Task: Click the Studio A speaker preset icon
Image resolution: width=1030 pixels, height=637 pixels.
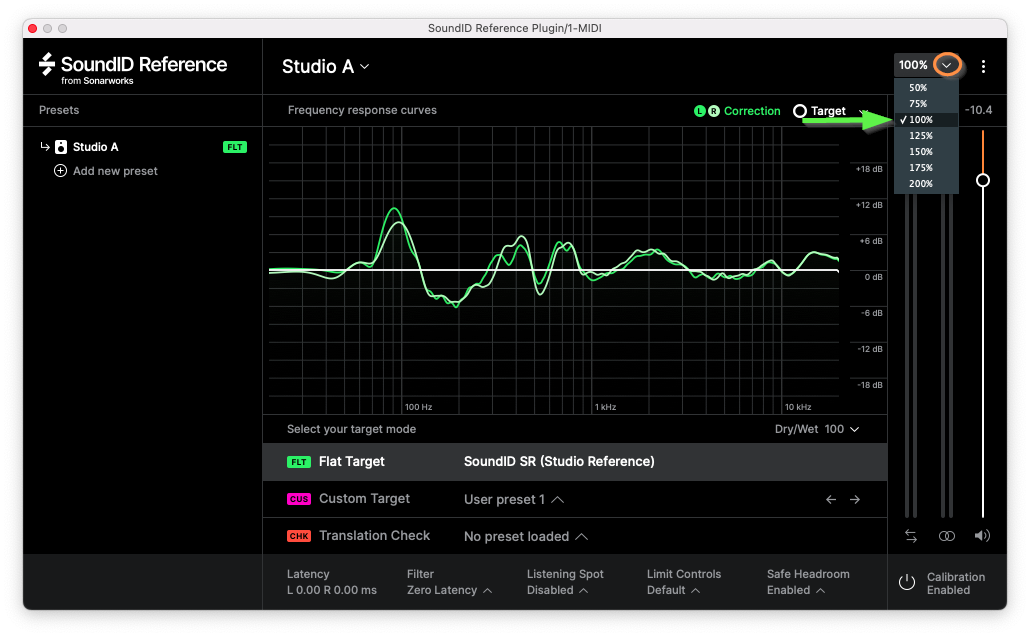Action: (x=60, y=147)
